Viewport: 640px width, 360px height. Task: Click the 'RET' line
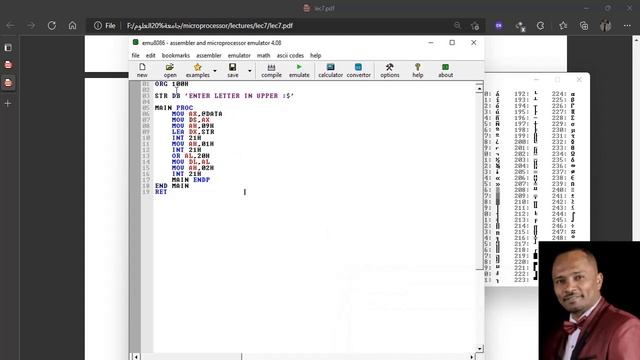161,192
